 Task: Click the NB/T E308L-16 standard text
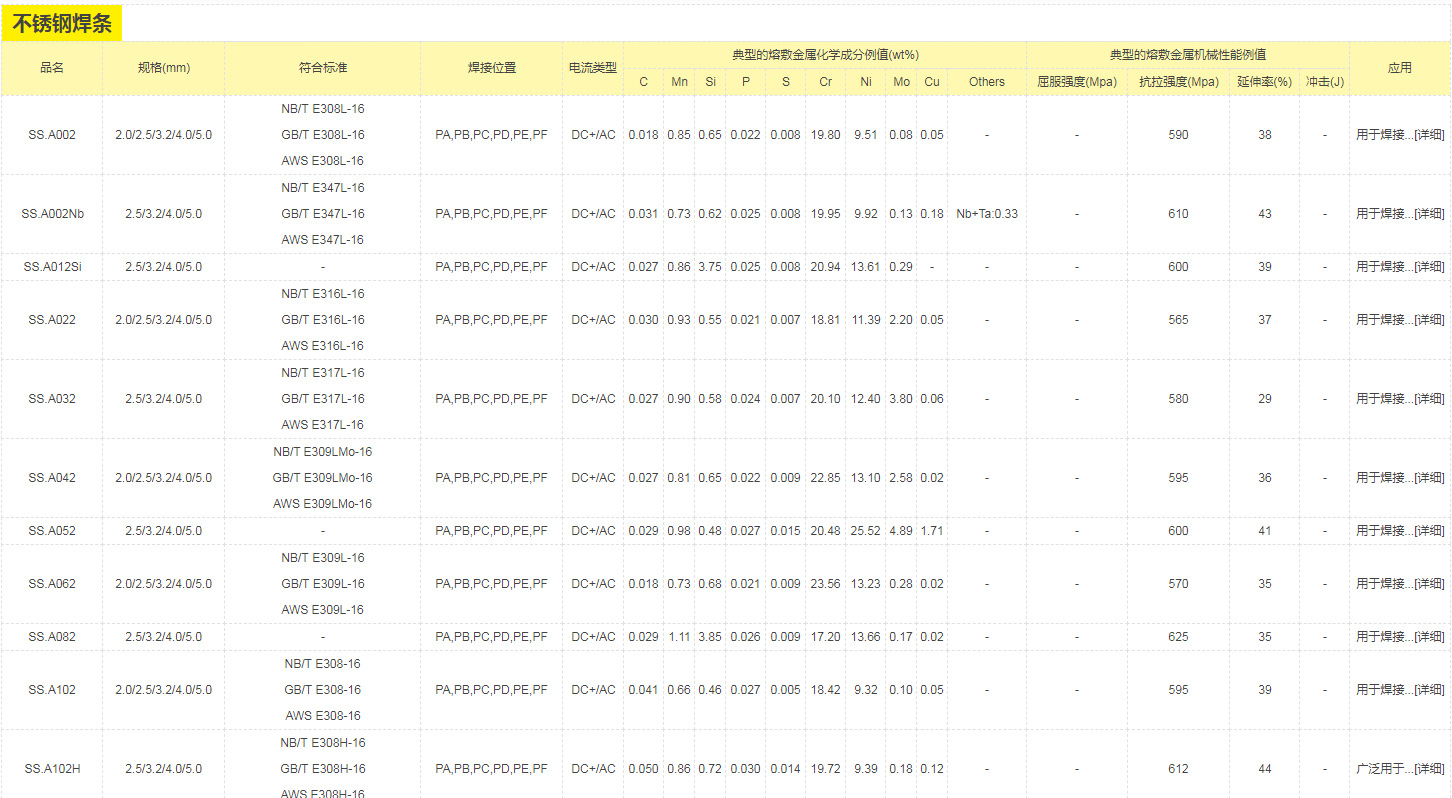[323, 109]
